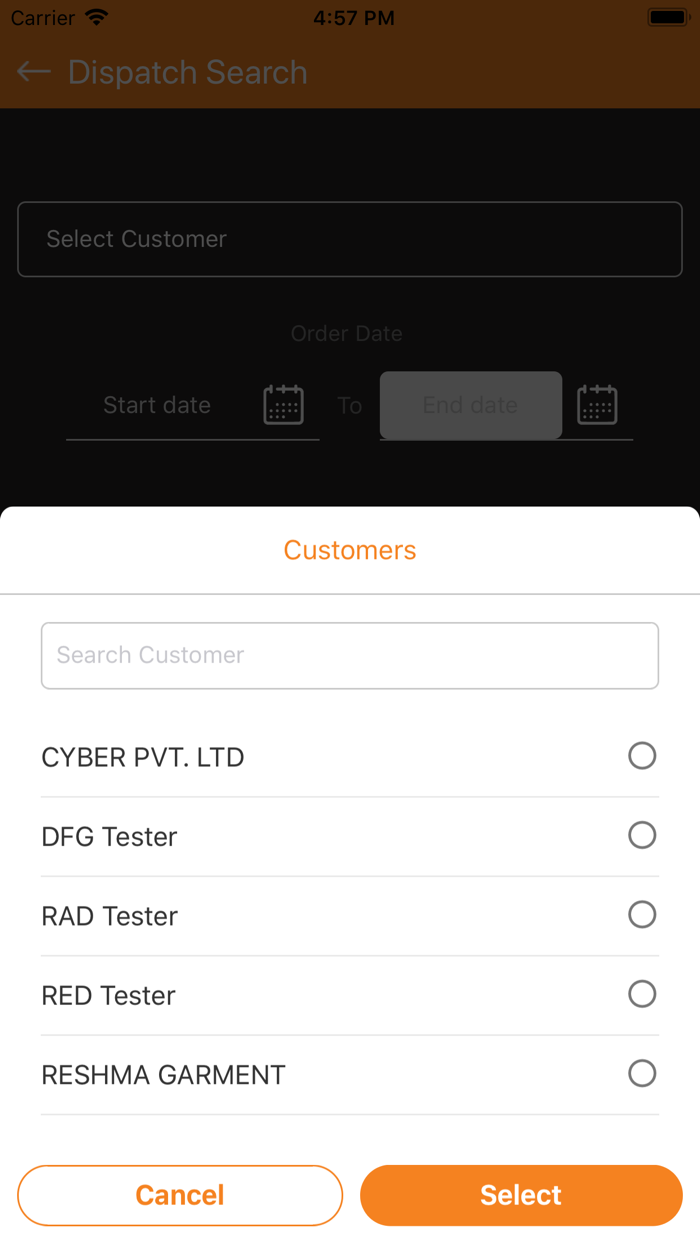Open the start date calendar icon
The width and height of the screenshot is (700, 1244).
click(x=283, y=405)
